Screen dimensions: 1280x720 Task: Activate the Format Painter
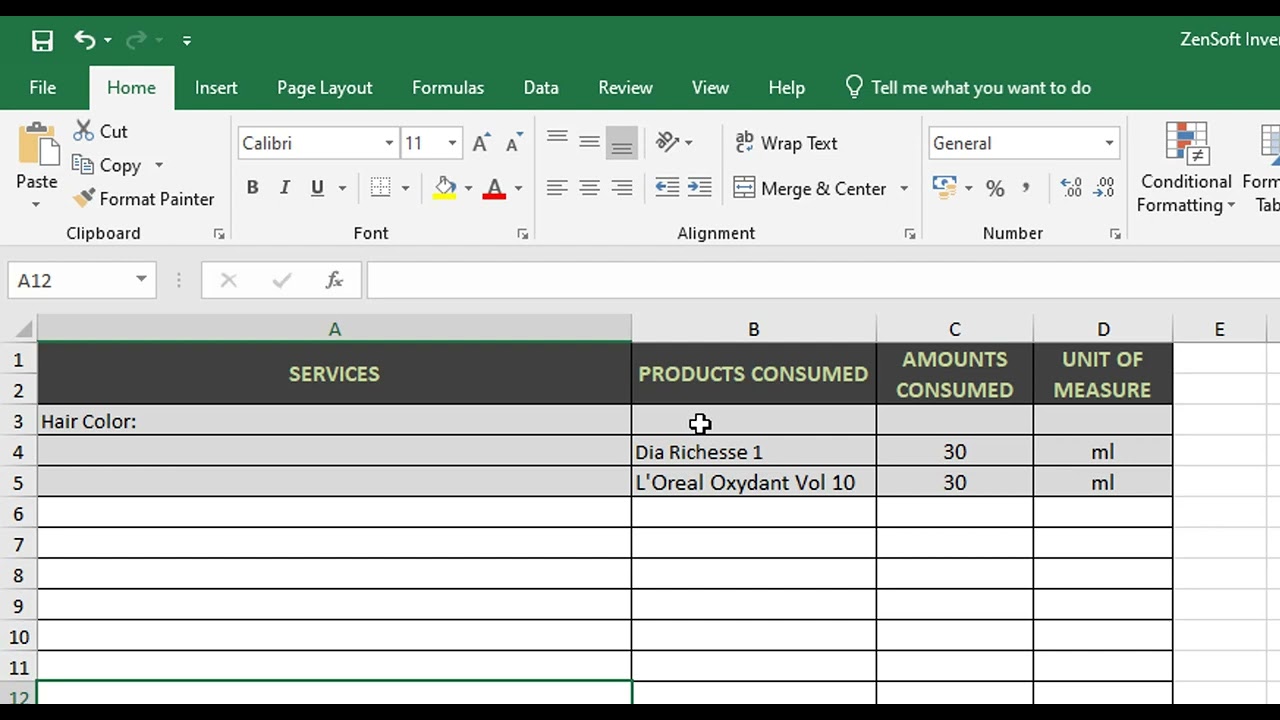144,199
